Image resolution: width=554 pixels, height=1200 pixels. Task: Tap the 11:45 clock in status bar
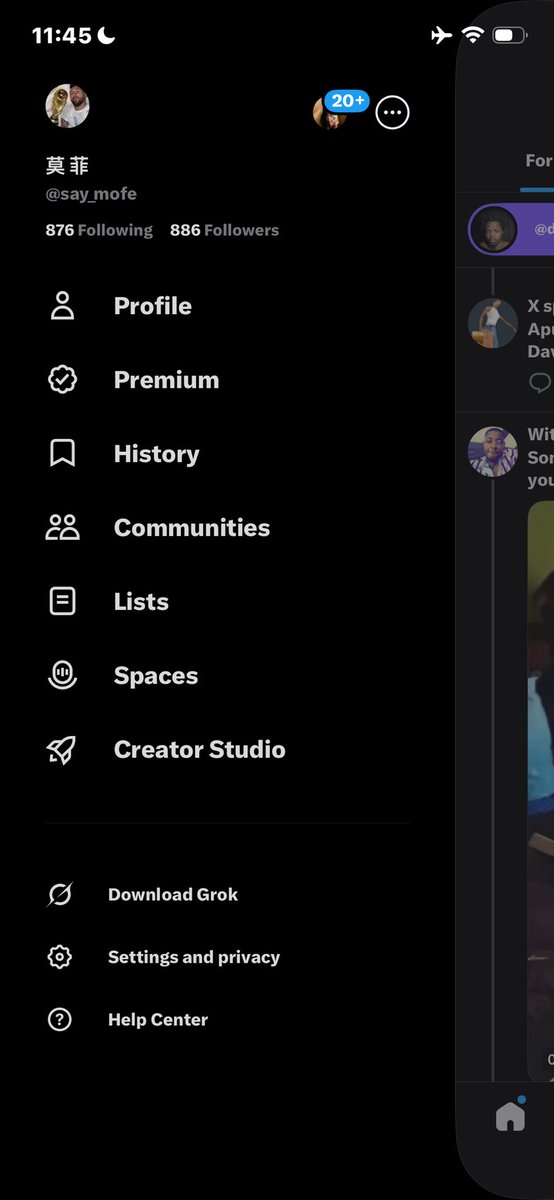(61, 36)
